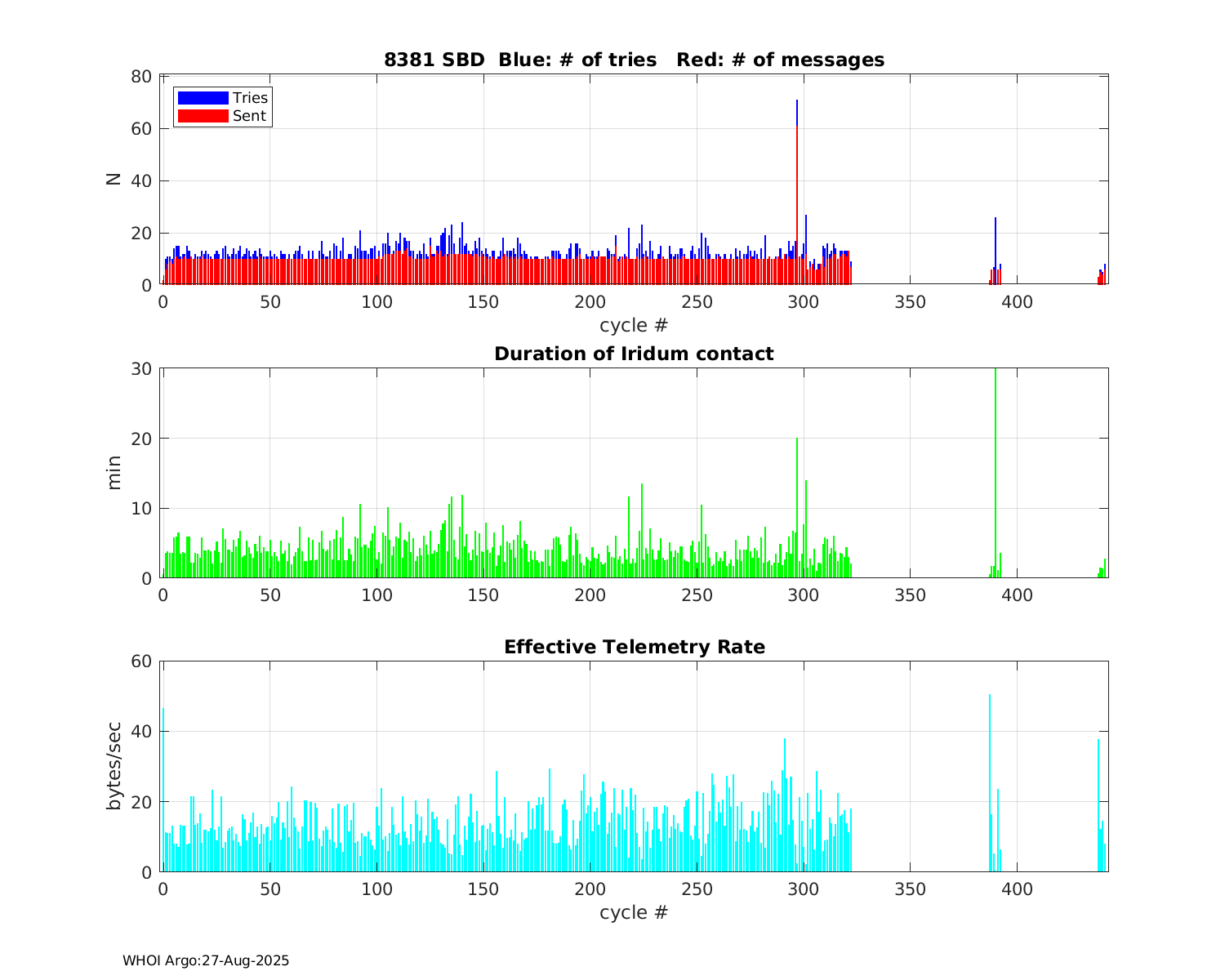
Task: Select the "Sent" legend label text
Action: [249, 116]
